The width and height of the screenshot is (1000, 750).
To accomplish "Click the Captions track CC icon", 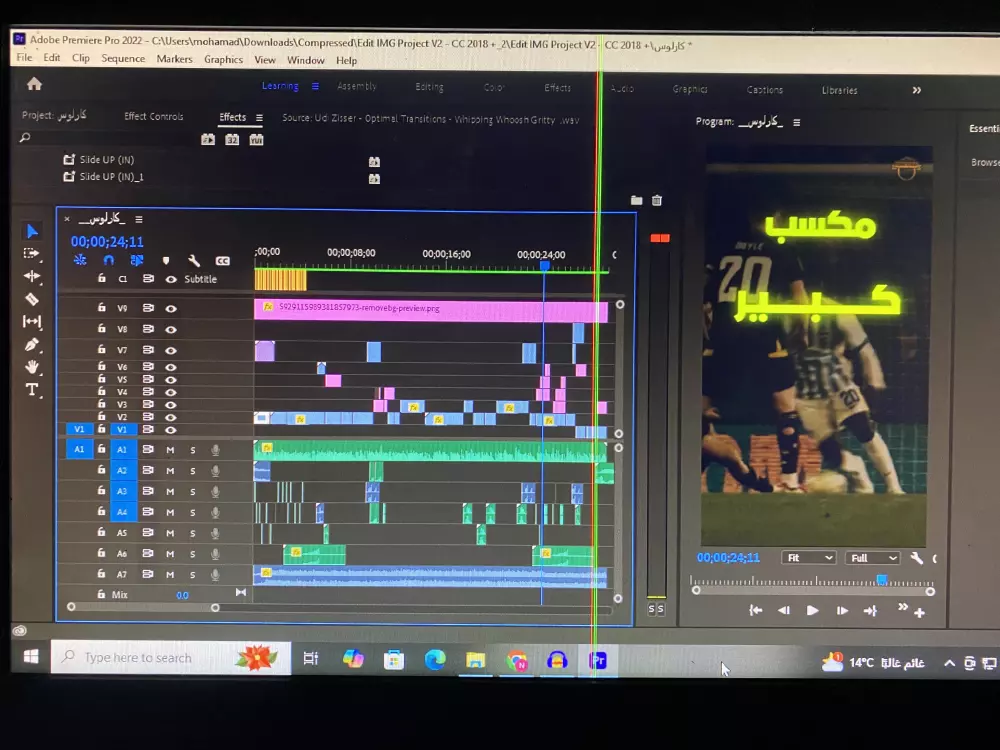I will click(223, 261).
